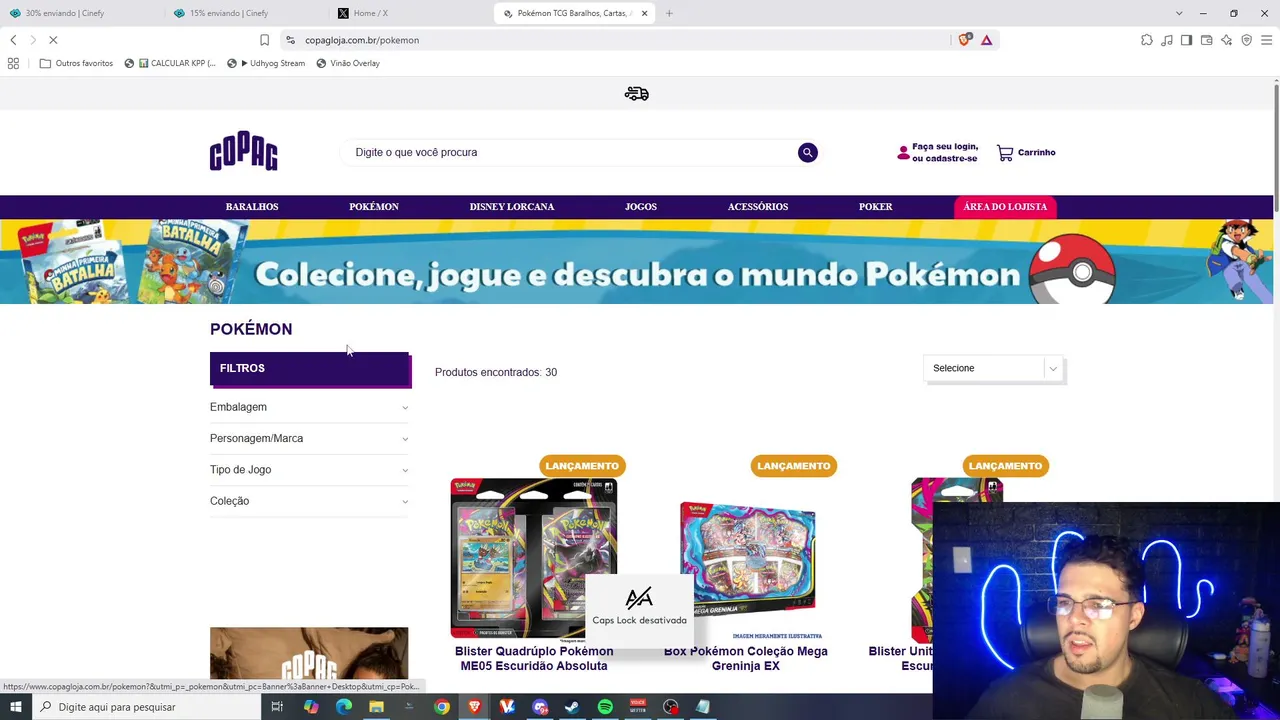
Task: Click the Carrinho link
Action: point(1036,153)
